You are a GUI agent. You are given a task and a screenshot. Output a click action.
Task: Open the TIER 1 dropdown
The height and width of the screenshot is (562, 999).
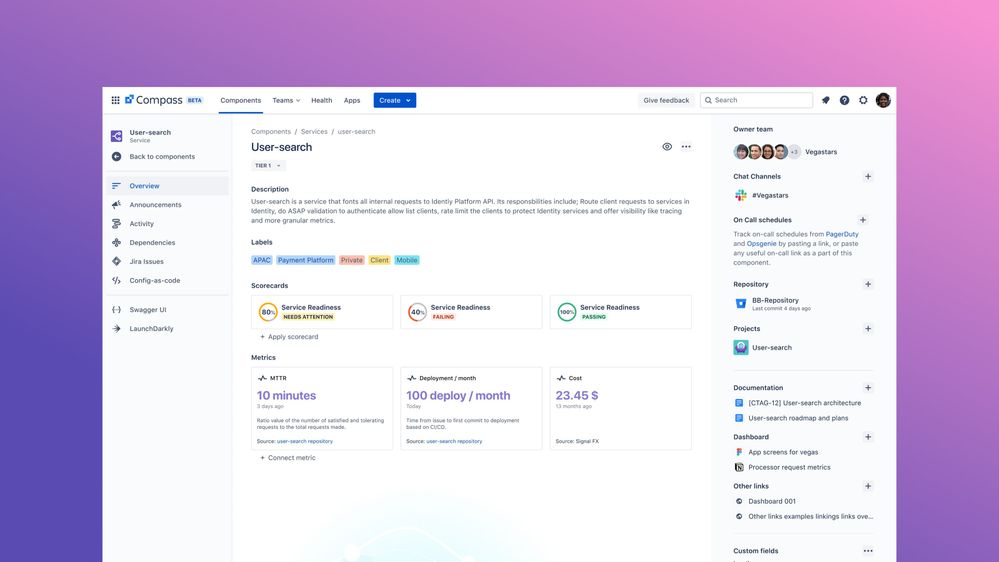point(268,166)
